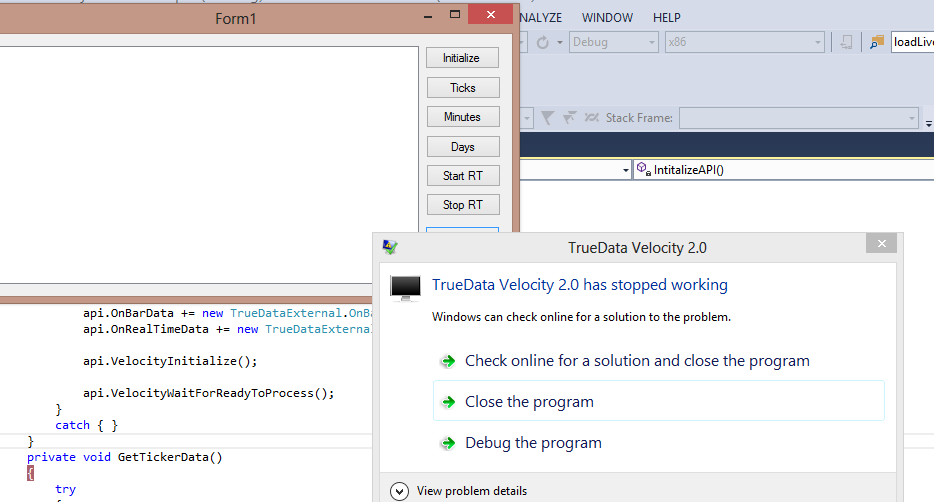Open the HELP menu
Image resolution: width=934 pixels, height=502 pixels.
click(x=667, y=17)
